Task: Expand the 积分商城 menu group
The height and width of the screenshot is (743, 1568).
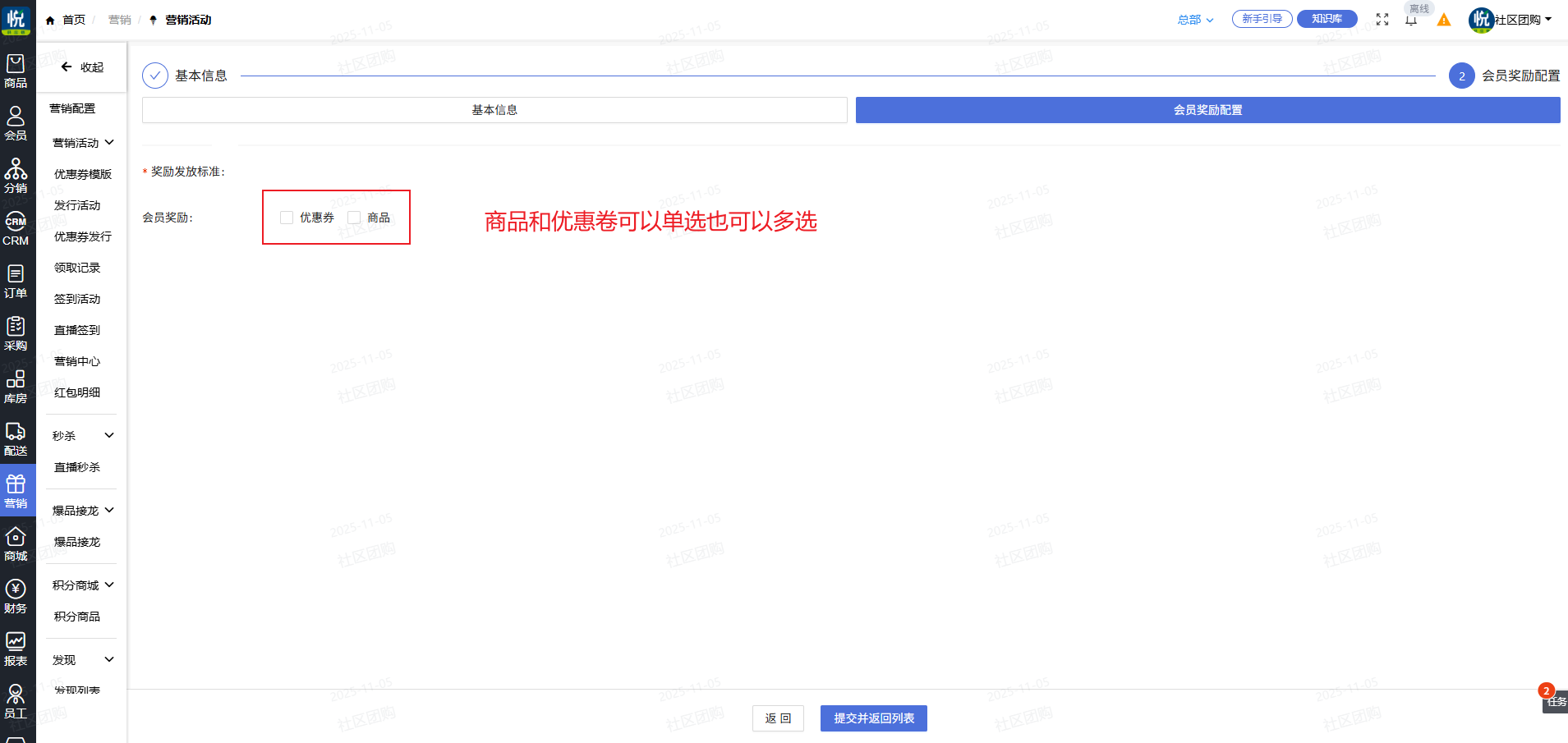Action: [x=82, y=585]
